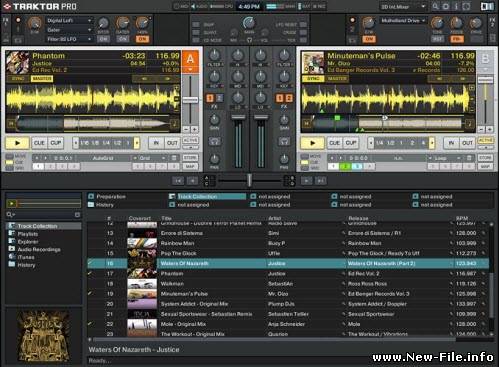The image size is (499, 367).
Task: Select CUE tab in Deck A advanced panel
Action: (10, 162)
